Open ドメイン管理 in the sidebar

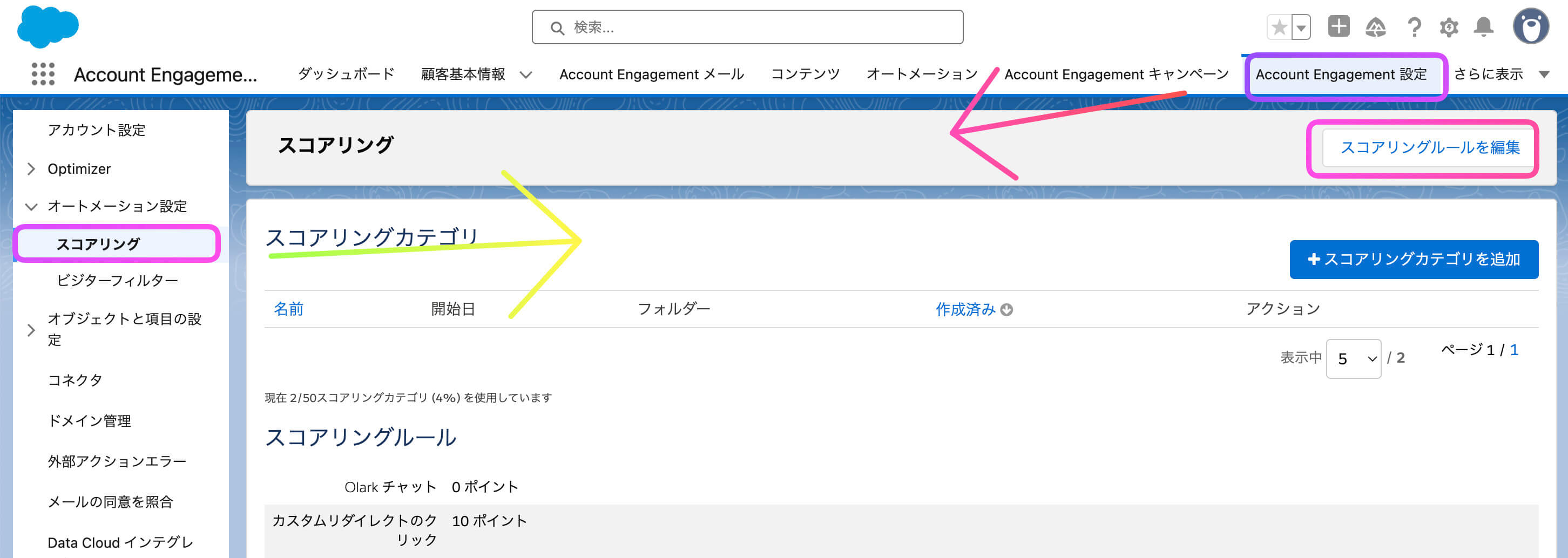[90, 421]
